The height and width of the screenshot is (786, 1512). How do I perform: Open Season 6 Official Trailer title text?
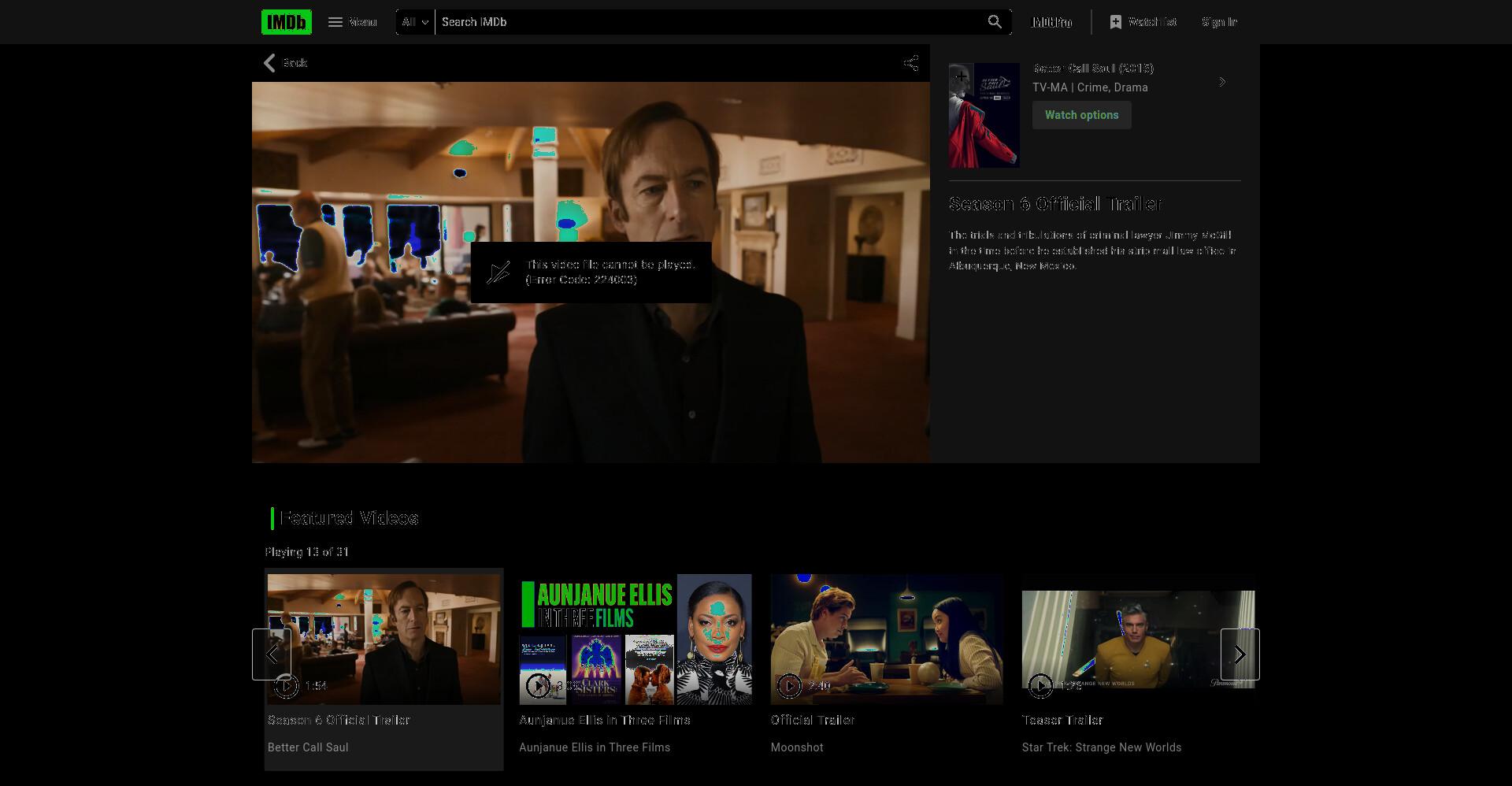pos(339,720)
